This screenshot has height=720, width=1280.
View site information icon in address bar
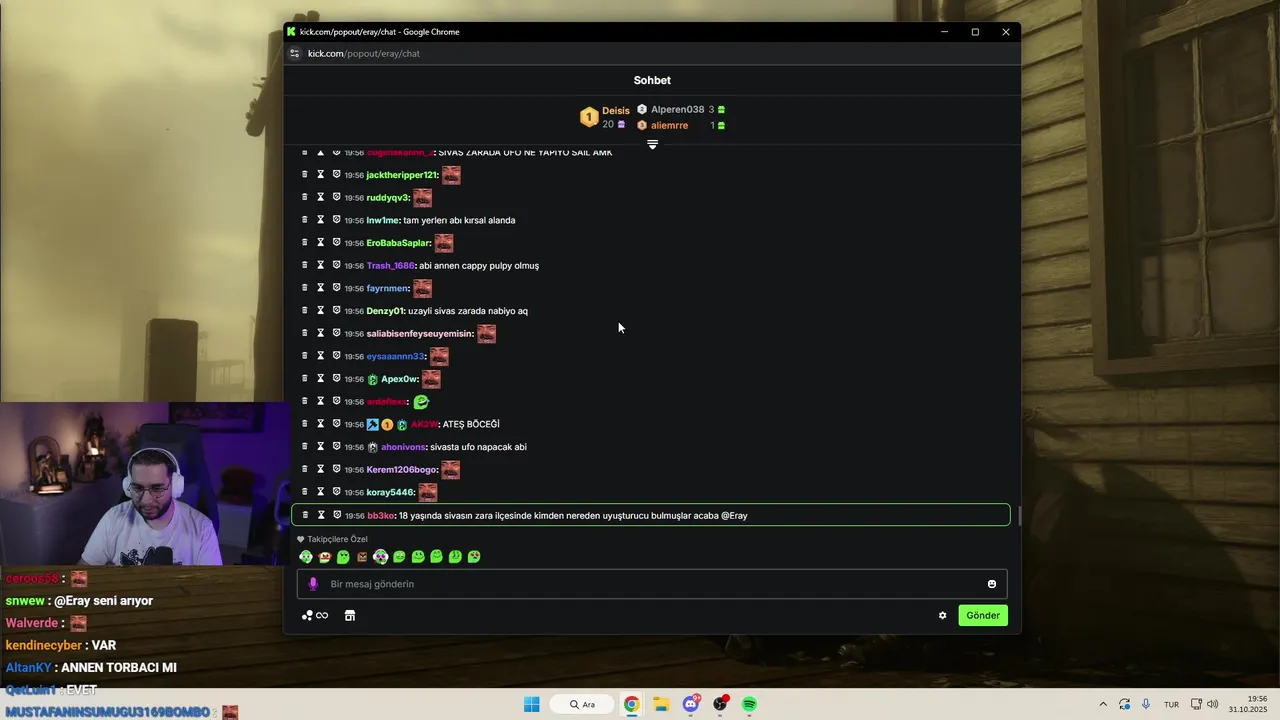pyautogui.click(x=294, y=53)
